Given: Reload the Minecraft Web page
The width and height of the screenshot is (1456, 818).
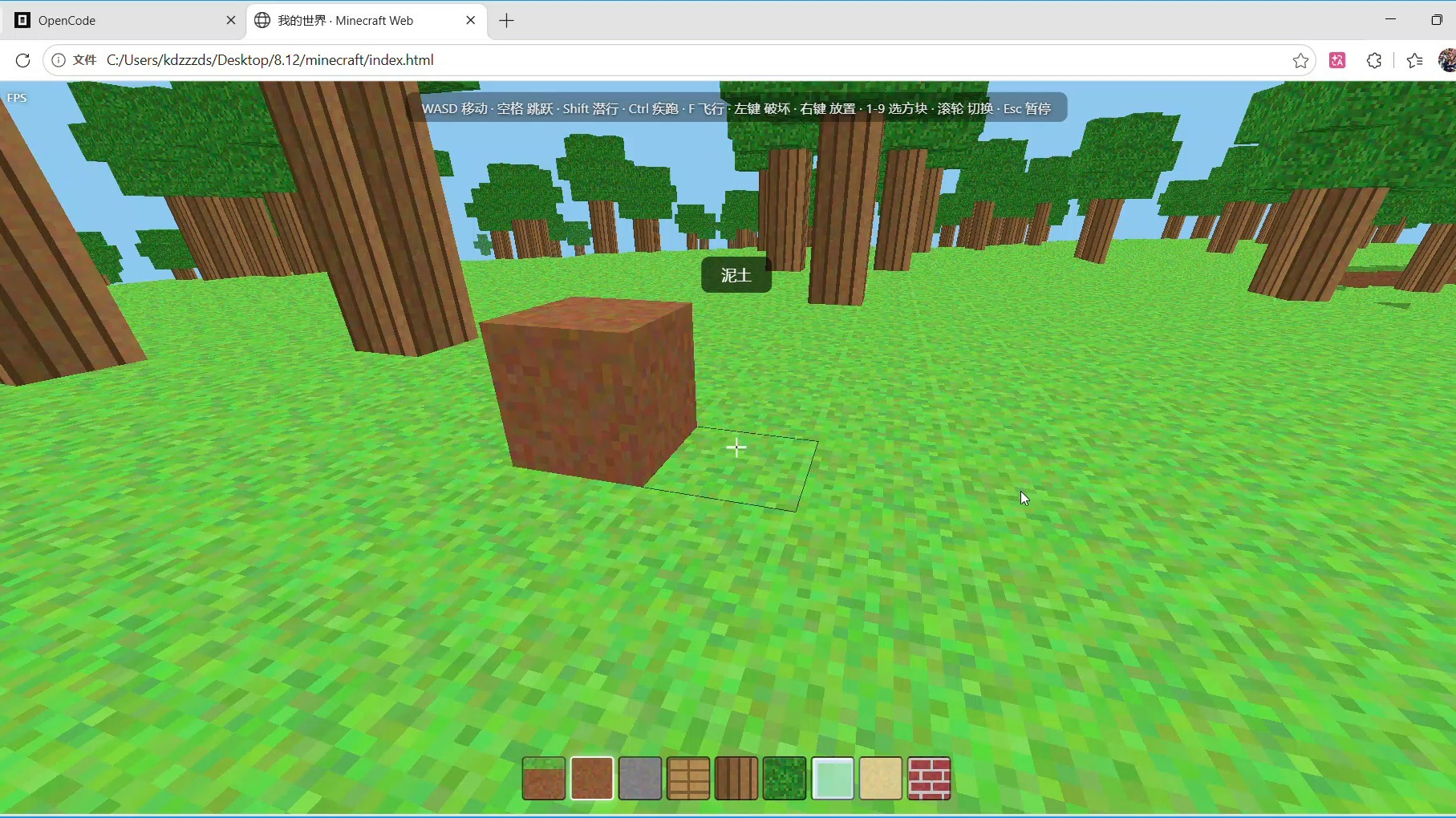Looking at the screenshot, I should pos(22,60).
